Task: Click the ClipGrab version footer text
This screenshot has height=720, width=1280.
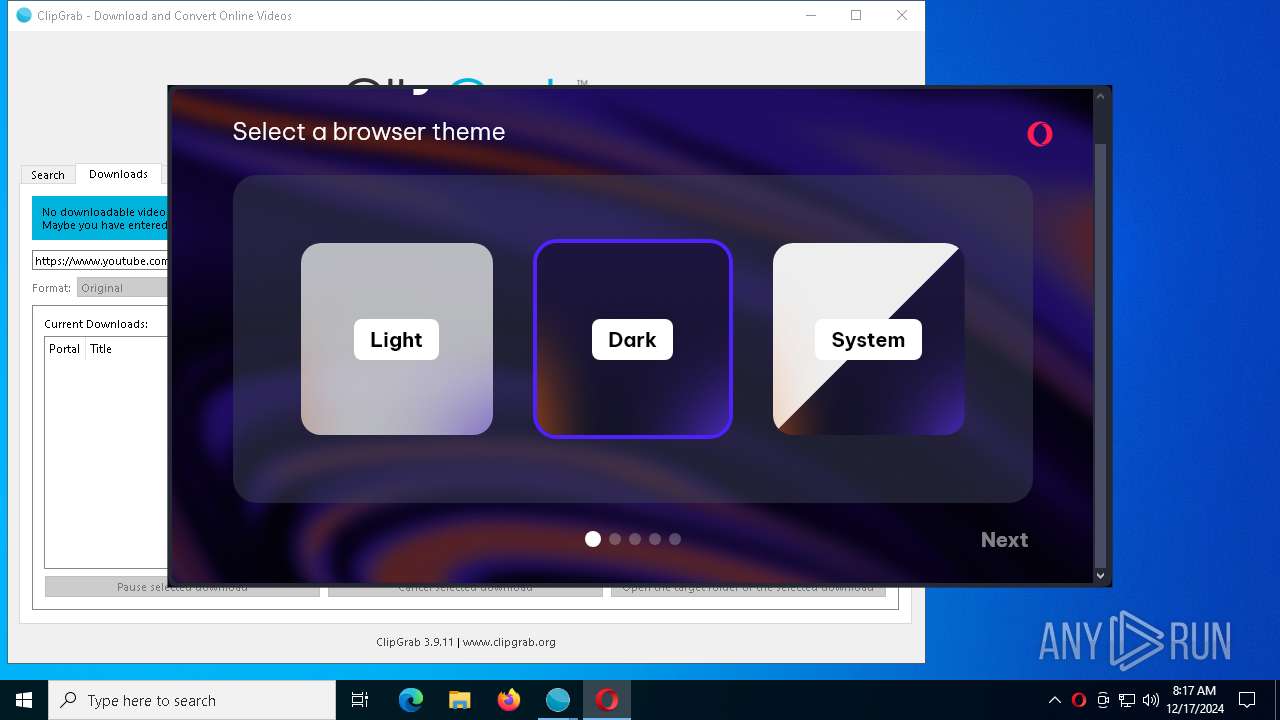Action: pos(466,642)
